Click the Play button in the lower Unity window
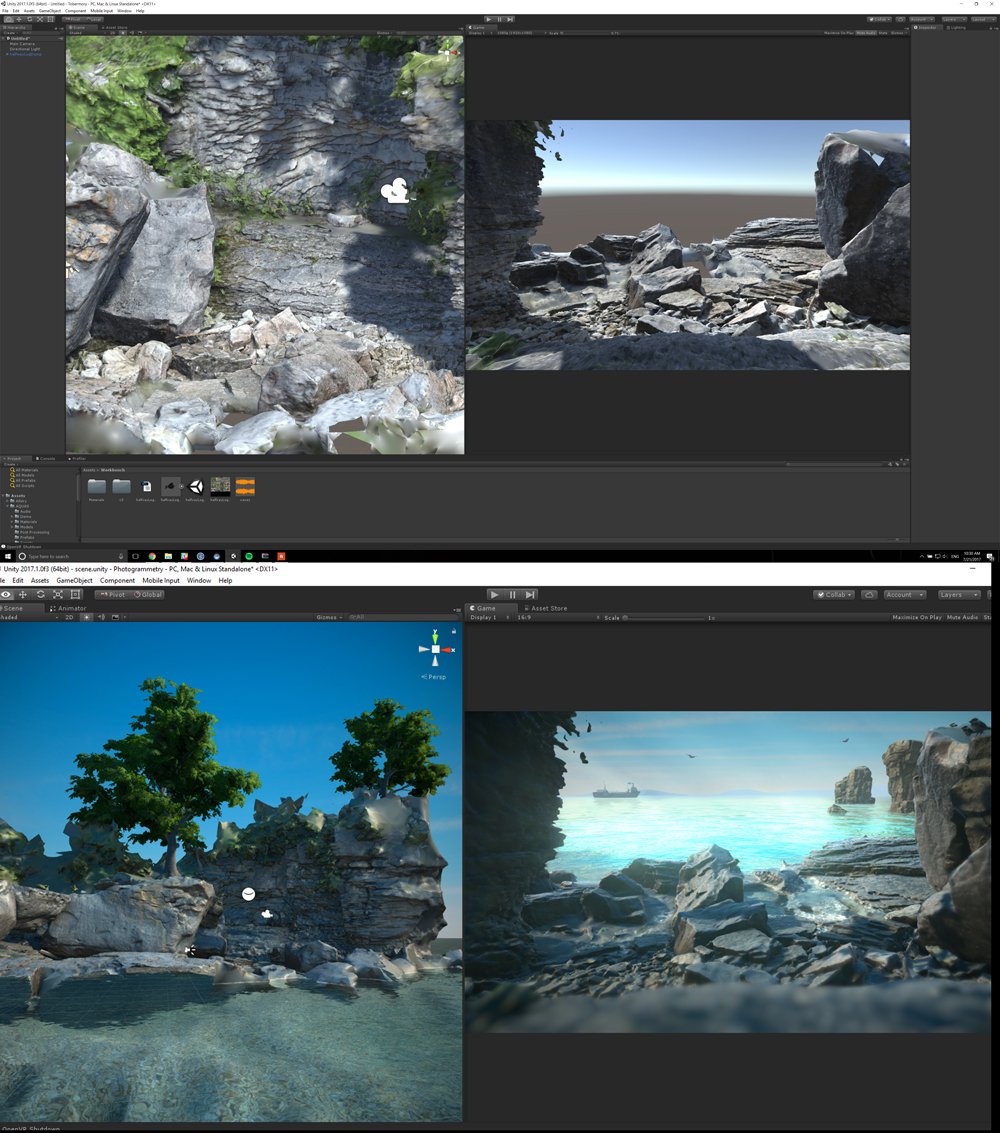This screenshot has height=1133, width=1000. pos(494,595)
